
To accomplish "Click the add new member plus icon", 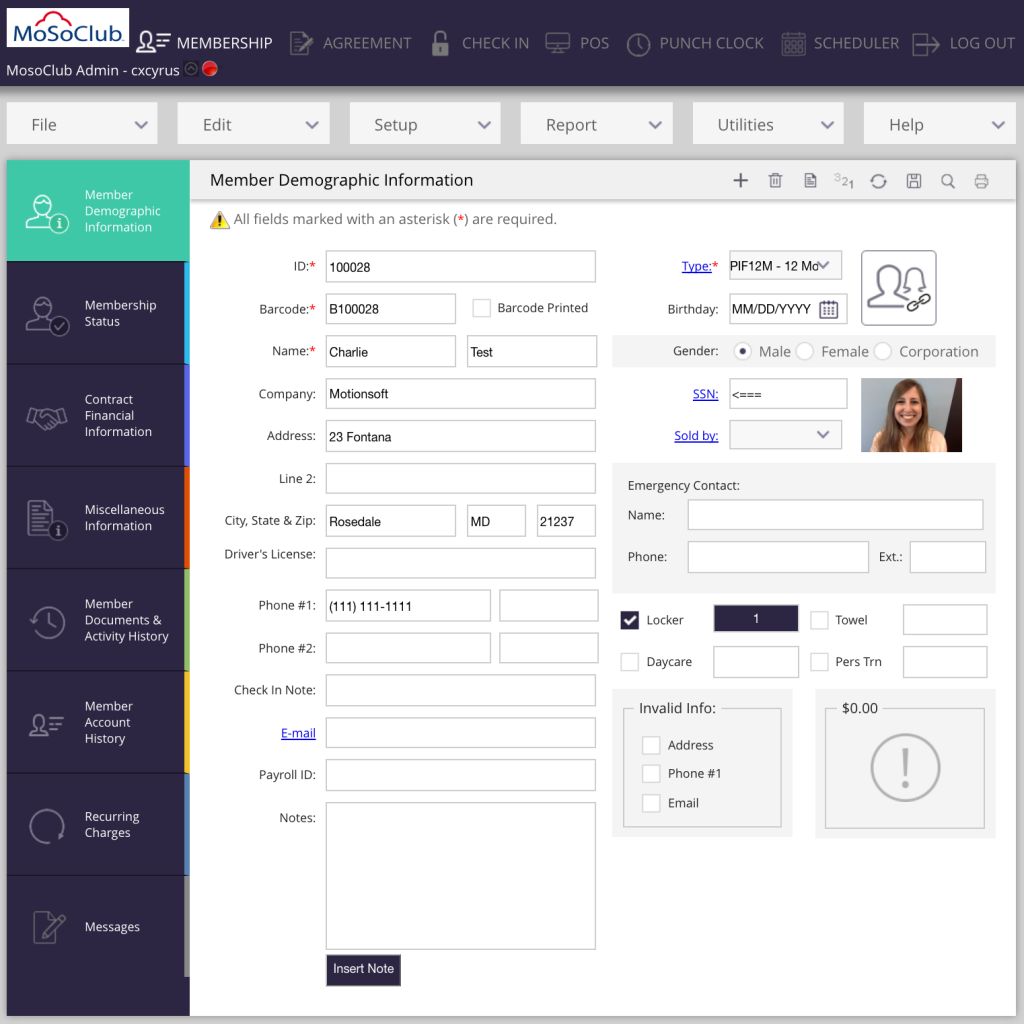I will tap(740, 180).
